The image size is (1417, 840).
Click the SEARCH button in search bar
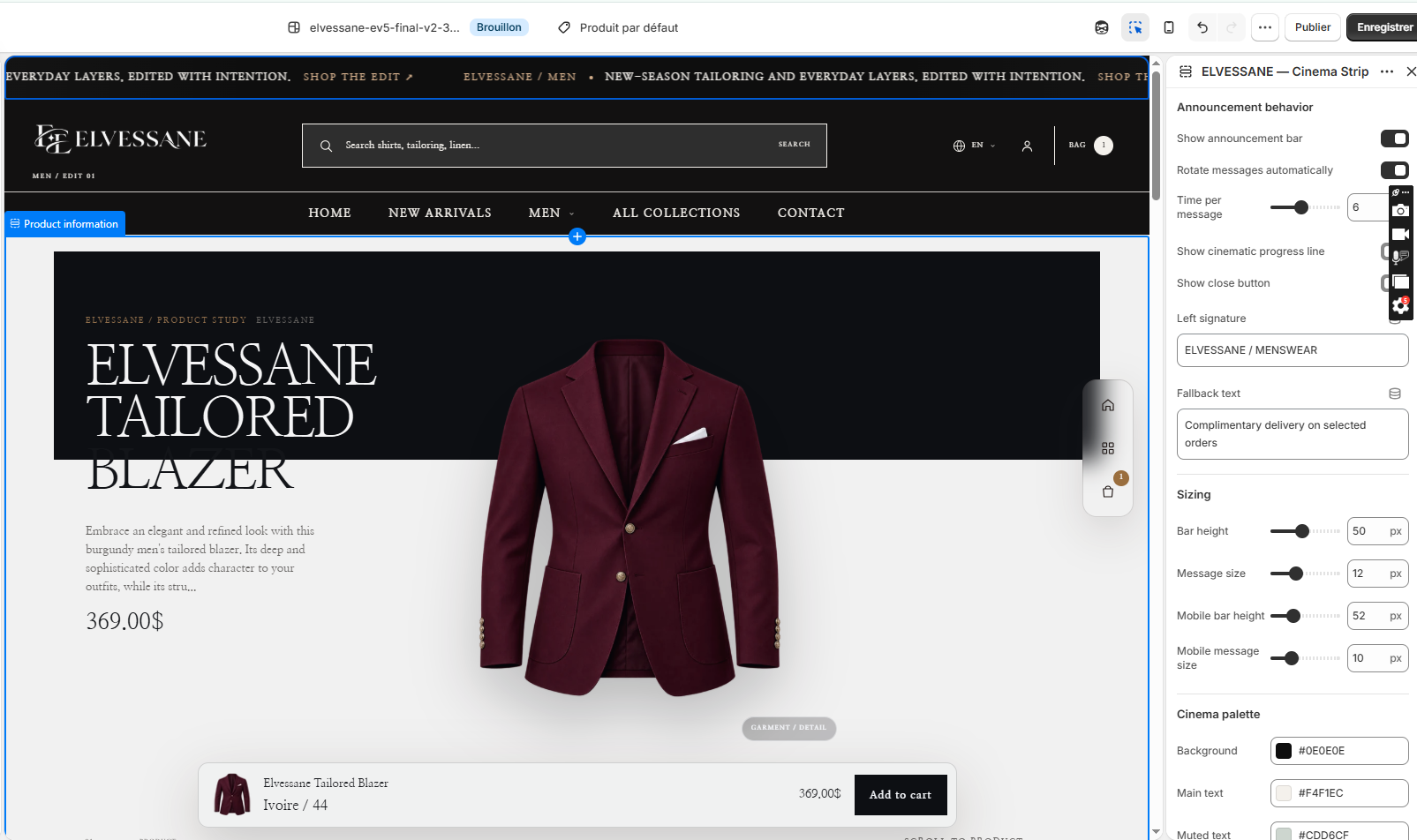coord(794,145)
